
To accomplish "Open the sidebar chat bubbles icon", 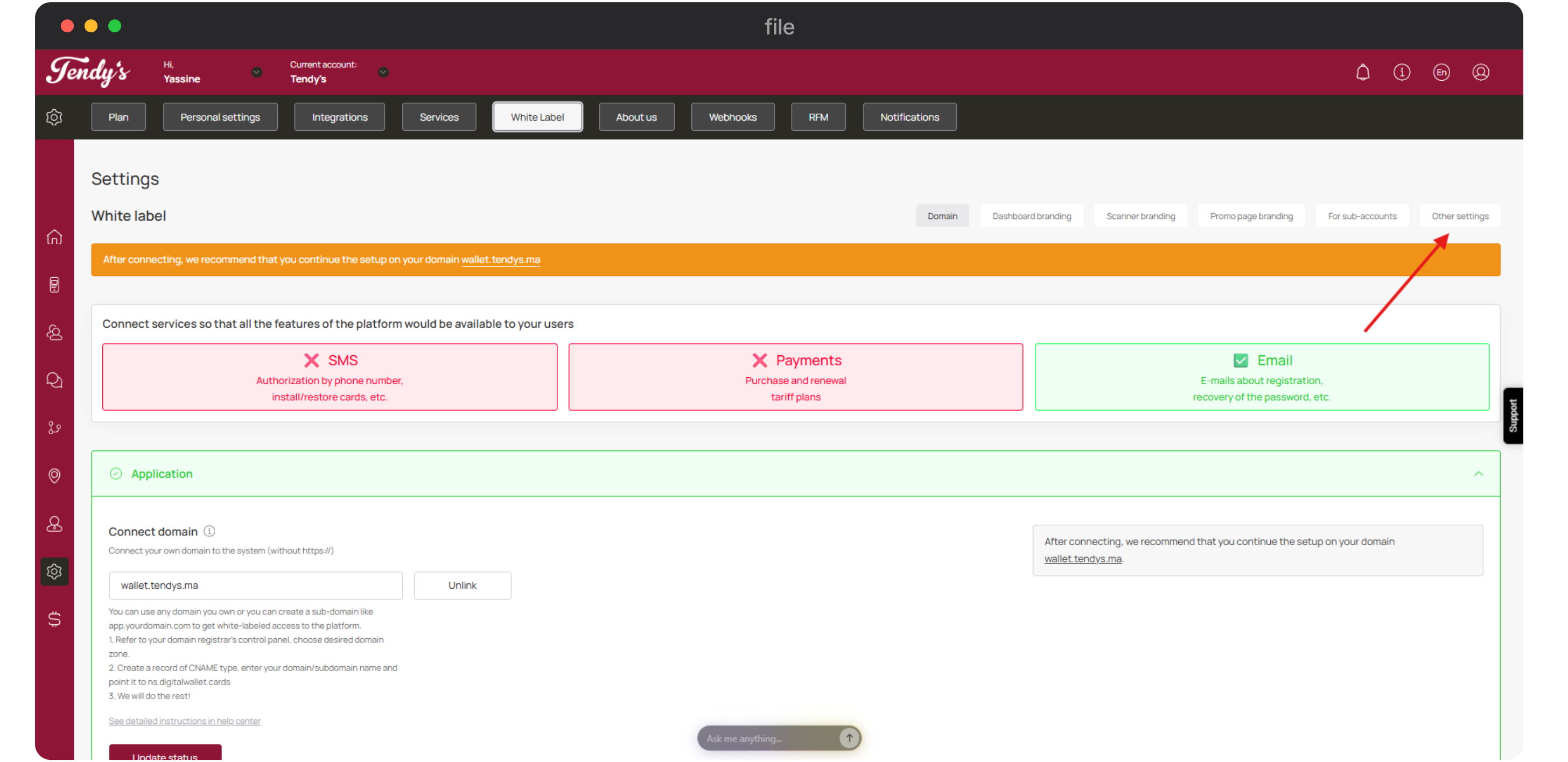I will click(x=54, y=380).
